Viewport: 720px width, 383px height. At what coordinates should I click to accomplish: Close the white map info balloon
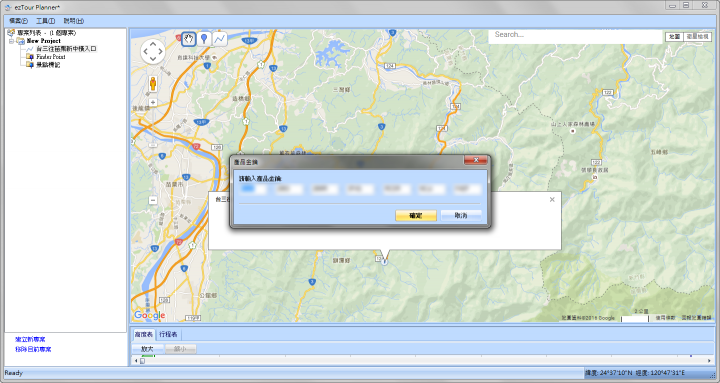click(552, 199)
